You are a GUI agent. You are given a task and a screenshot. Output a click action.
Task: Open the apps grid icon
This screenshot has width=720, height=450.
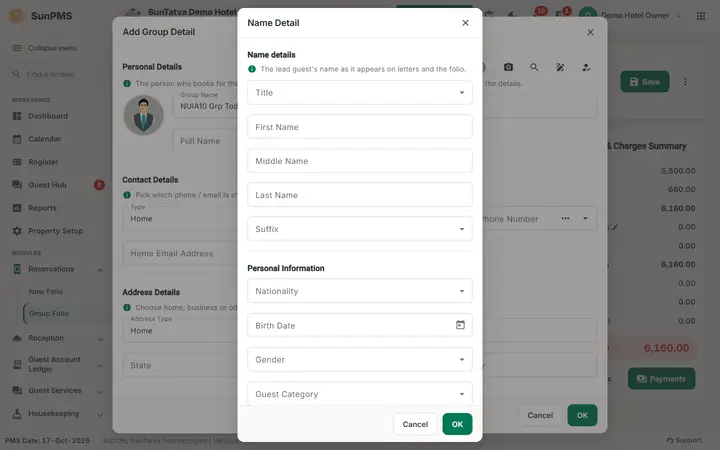coord(701,16)
